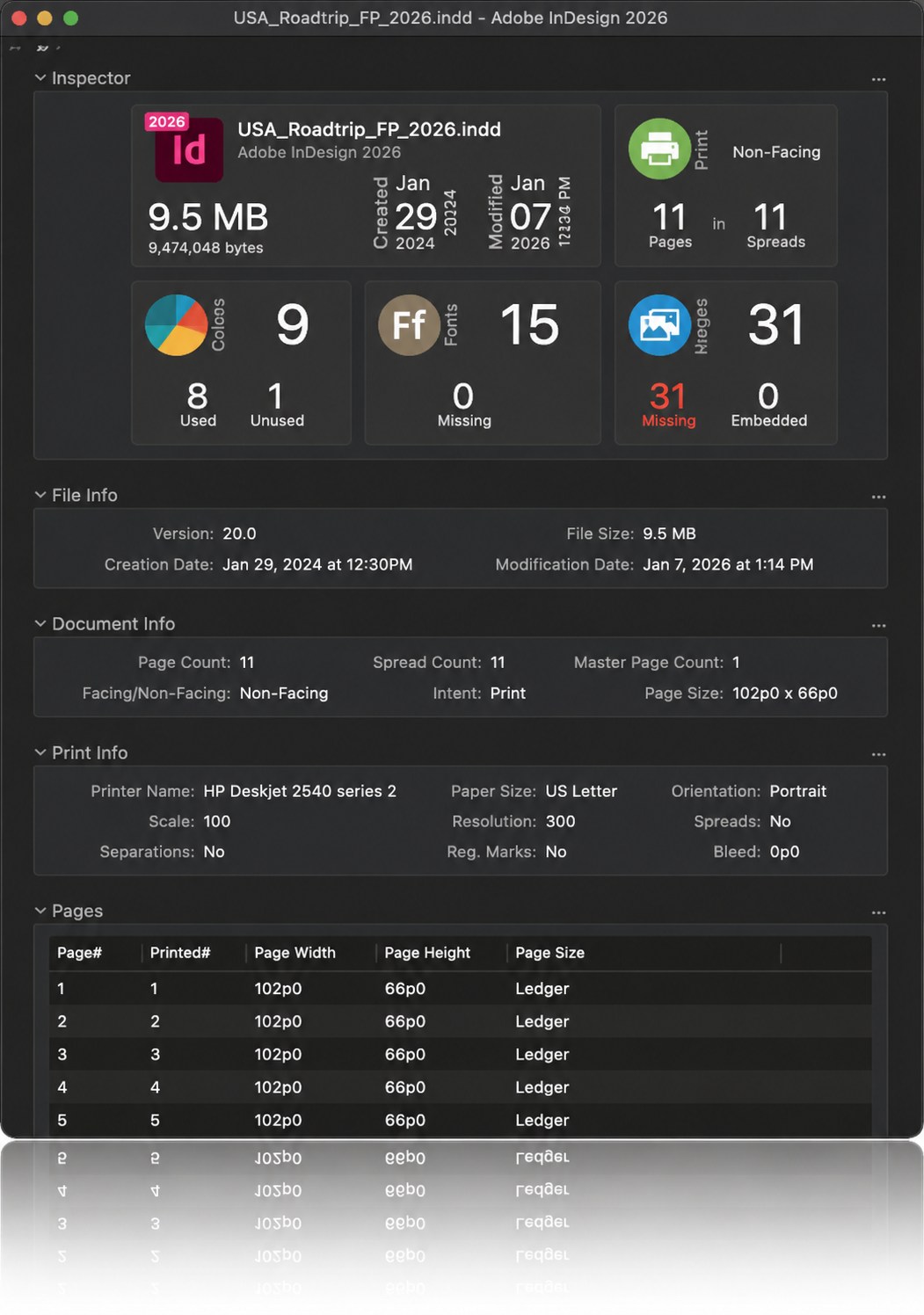
Task: Select page 5 row in Pages table
Action: tap(460, 1120)
